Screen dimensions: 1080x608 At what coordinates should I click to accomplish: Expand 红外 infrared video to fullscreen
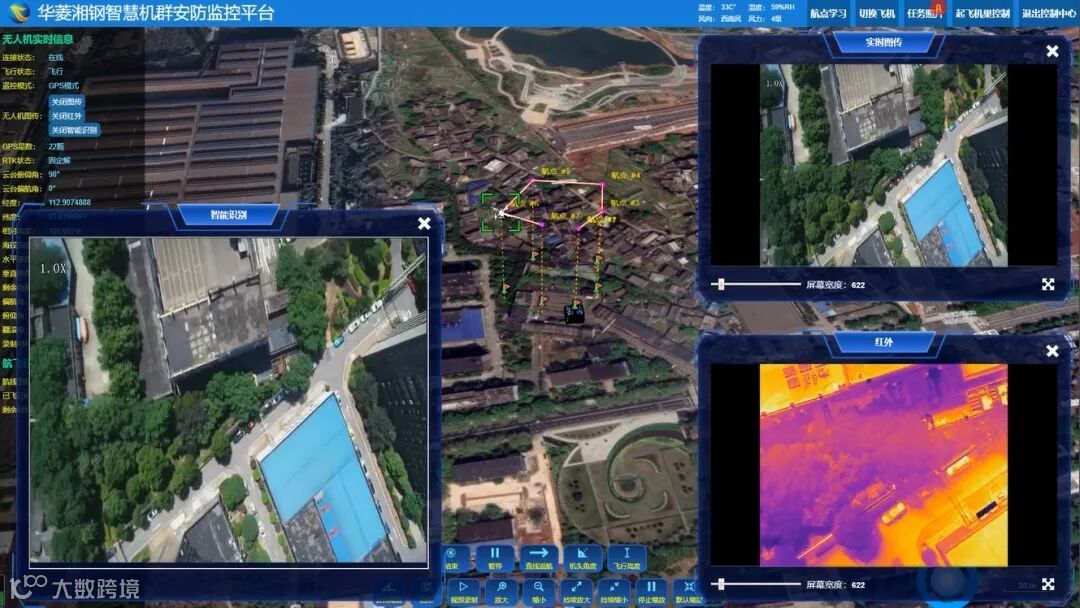tap(1048, 585)
